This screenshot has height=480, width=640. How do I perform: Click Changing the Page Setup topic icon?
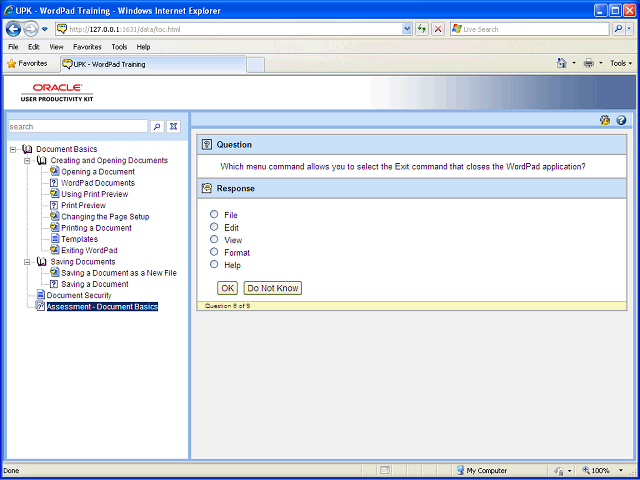[x=54, y=216]
